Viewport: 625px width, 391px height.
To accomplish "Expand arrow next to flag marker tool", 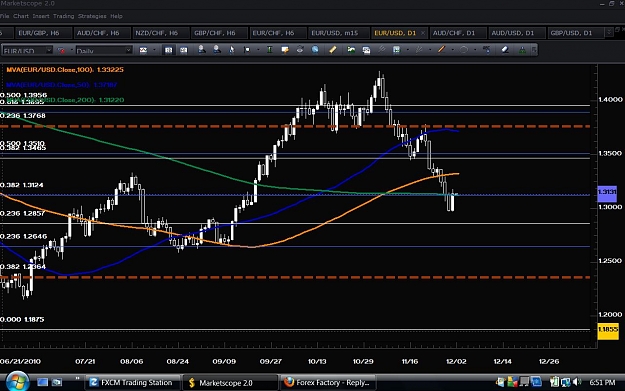I will pos(258,50).
